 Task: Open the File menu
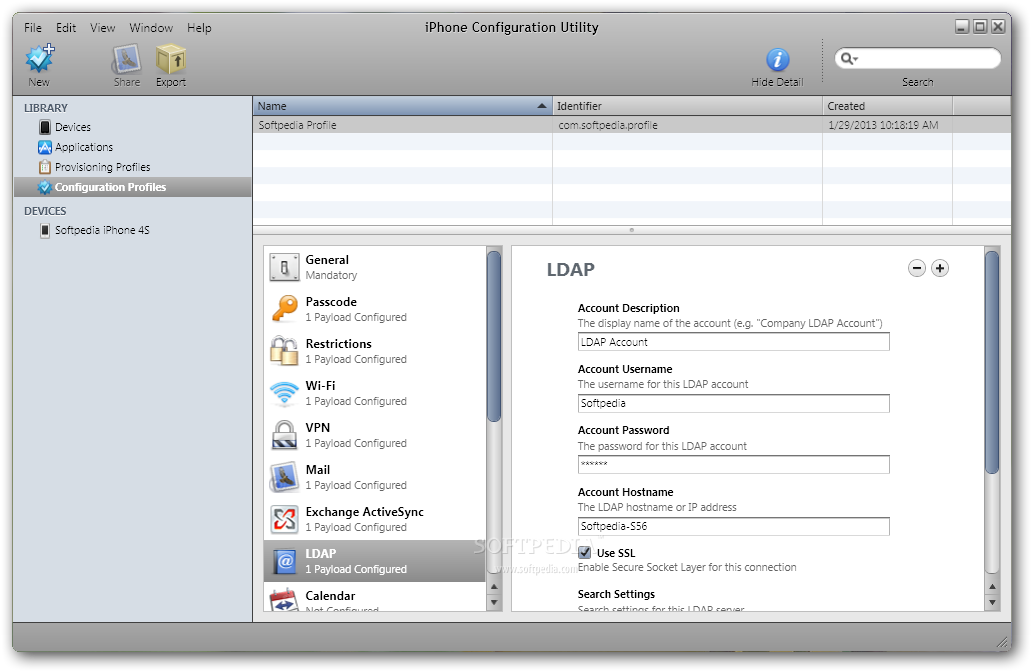click(x=33, y=28)
